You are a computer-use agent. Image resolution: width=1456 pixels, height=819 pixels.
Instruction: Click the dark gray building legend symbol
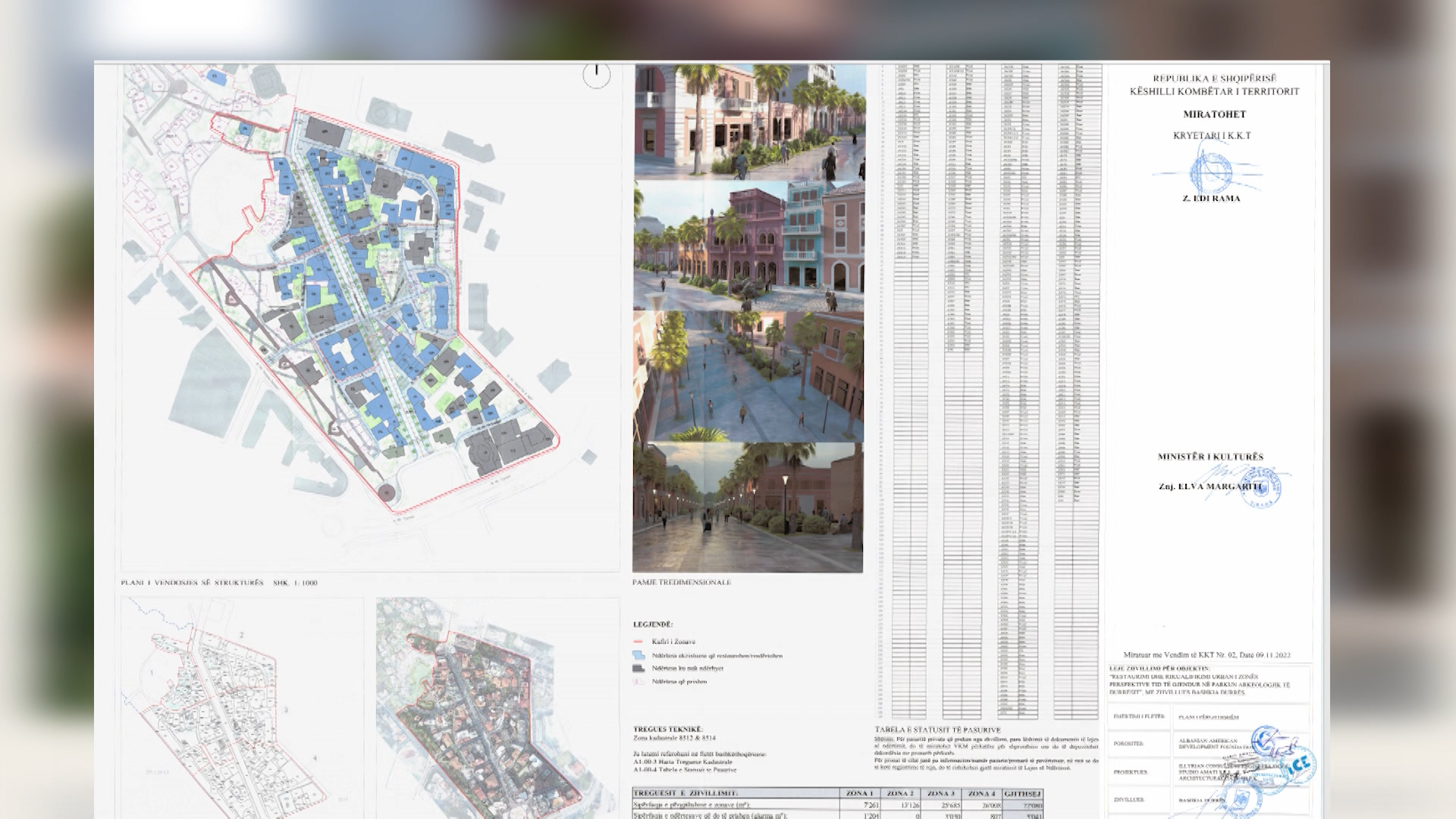click(x=639, y=669)
